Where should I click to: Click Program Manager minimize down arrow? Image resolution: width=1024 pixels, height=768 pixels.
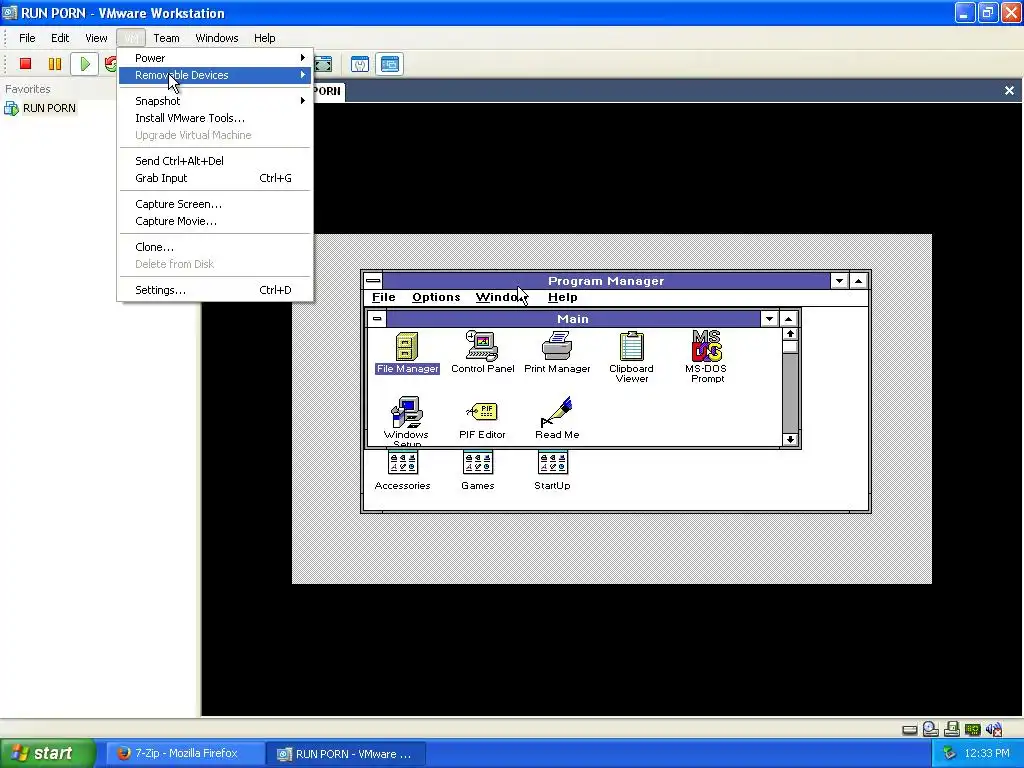tap(839, 281)
